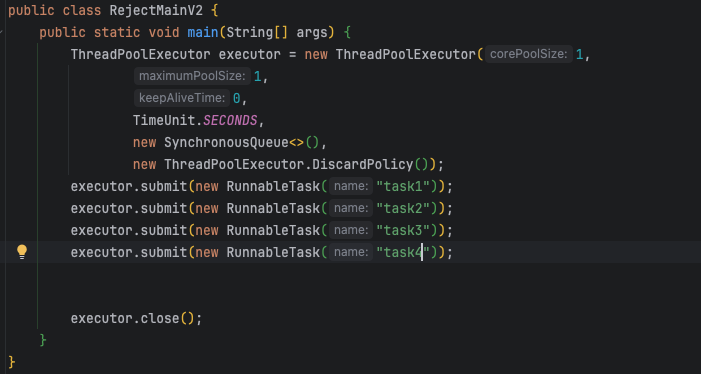
Task: Click the closing brace of the main method
Action: pos(43,340)
